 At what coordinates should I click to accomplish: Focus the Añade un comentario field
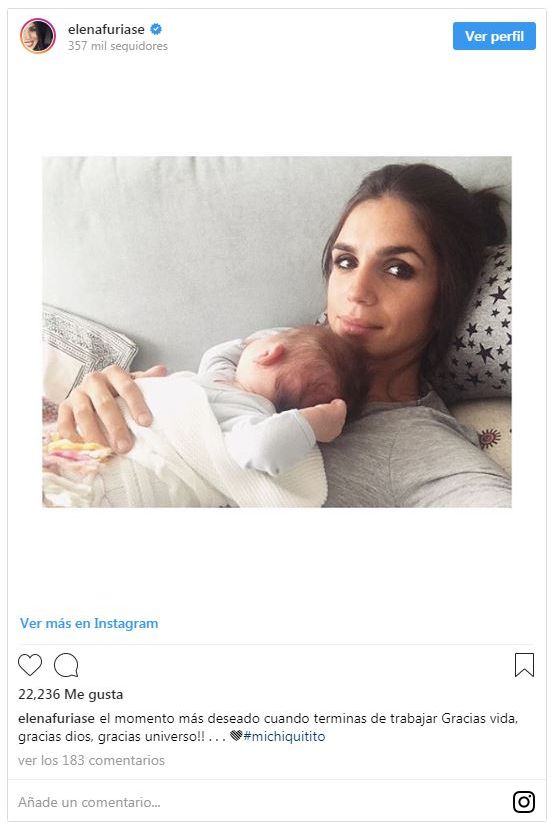point(259,802)
